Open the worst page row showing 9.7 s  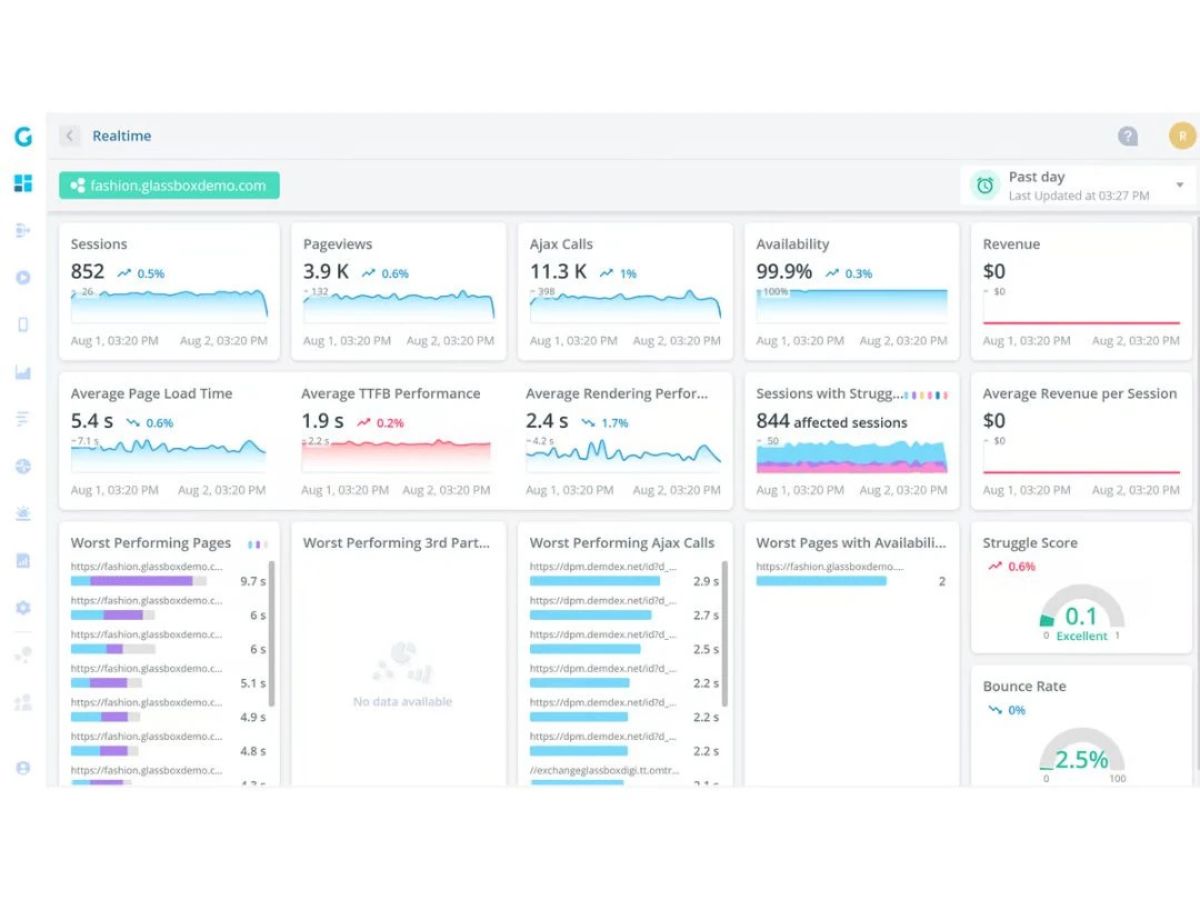168,575
